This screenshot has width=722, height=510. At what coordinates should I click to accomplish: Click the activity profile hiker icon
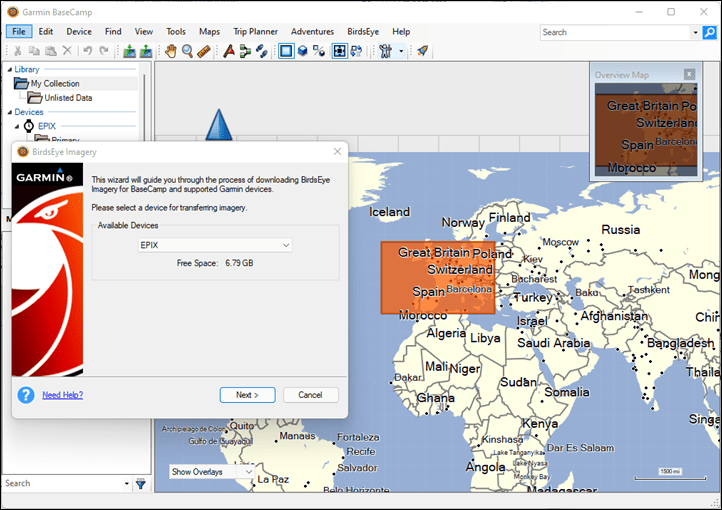click(385, 51)
